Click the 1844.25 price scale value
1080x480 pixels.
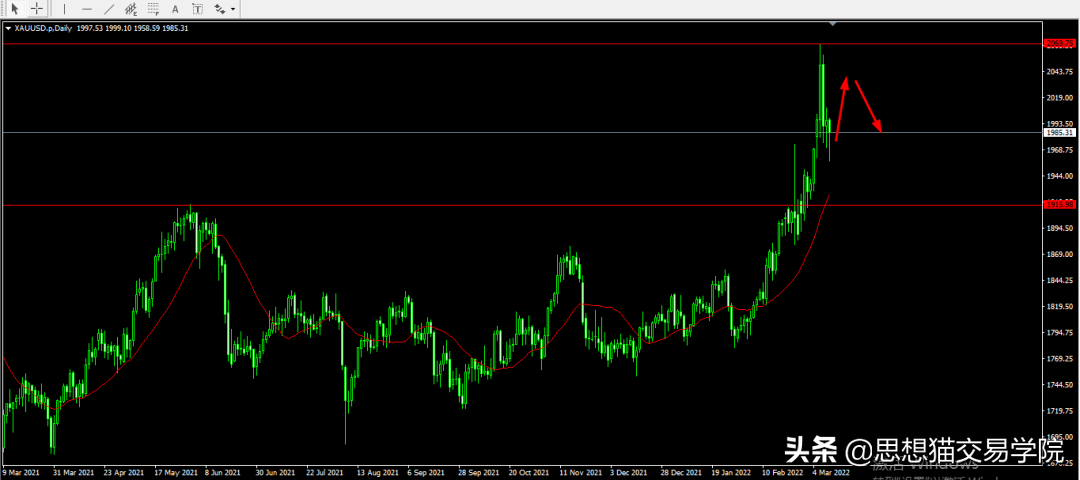pos(1060,280)
